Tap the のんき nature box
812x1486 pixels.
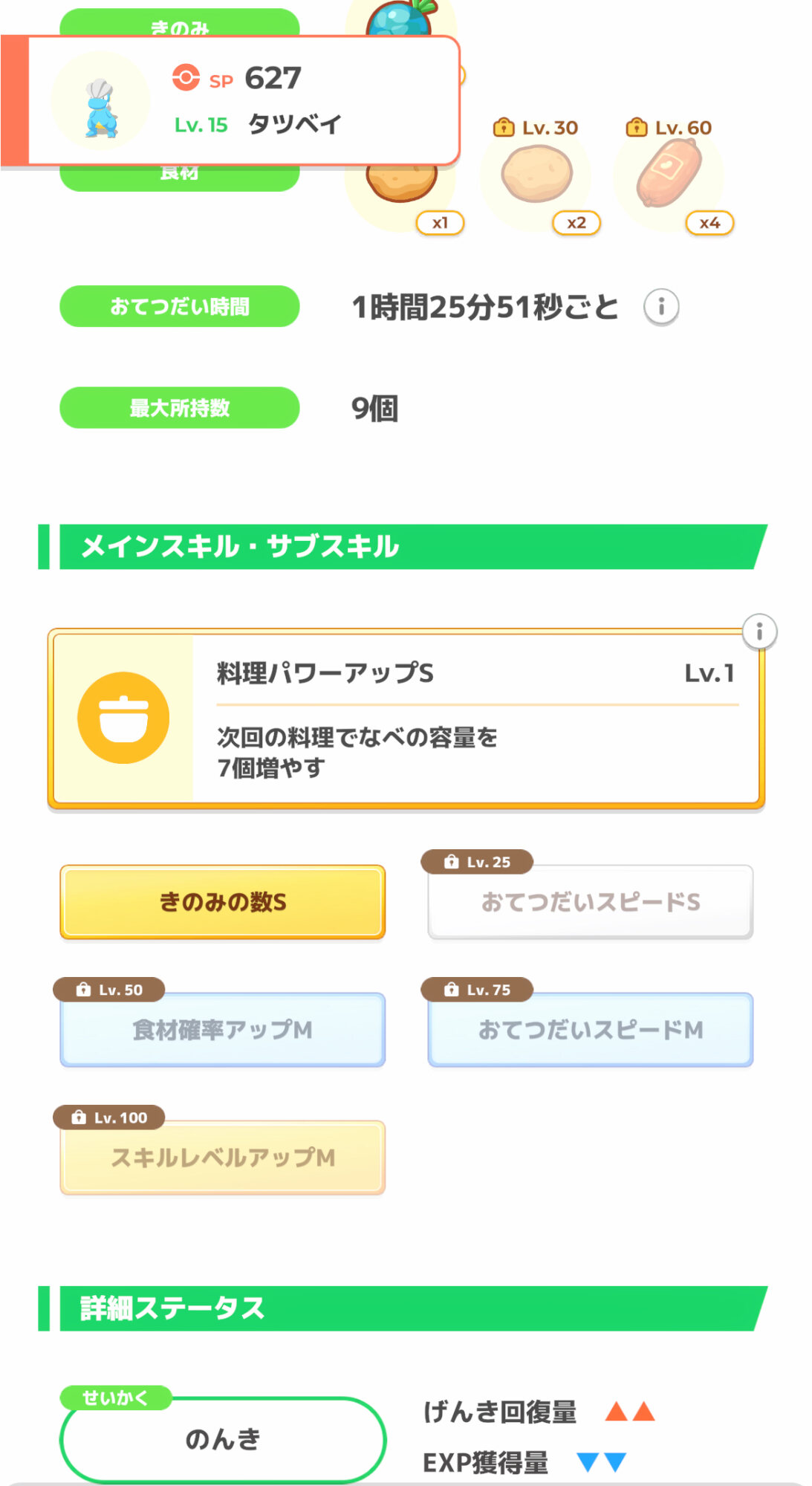(223, 1439)
